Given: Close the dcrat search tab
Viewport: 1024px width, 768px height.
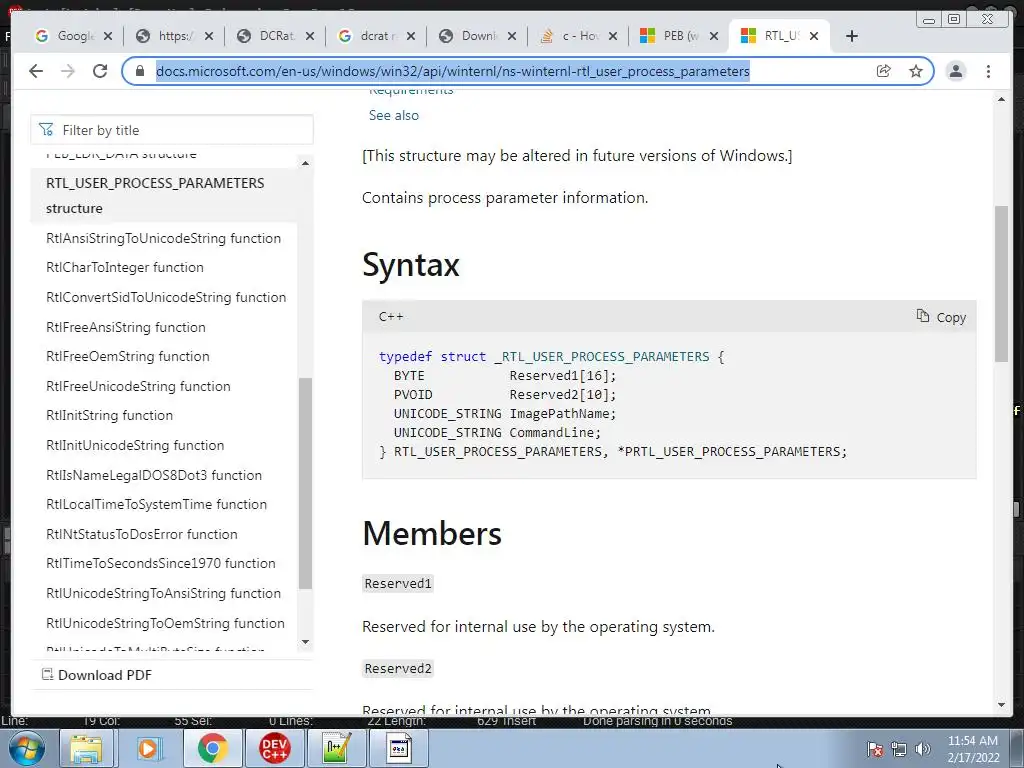Looking at the screenshot, I should point(410,36).
